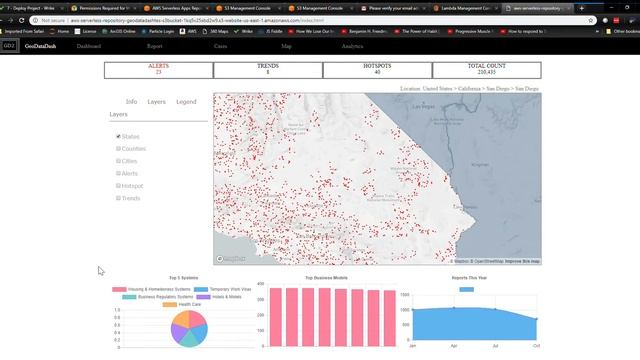Open the How to respond to bookmark

524,31
